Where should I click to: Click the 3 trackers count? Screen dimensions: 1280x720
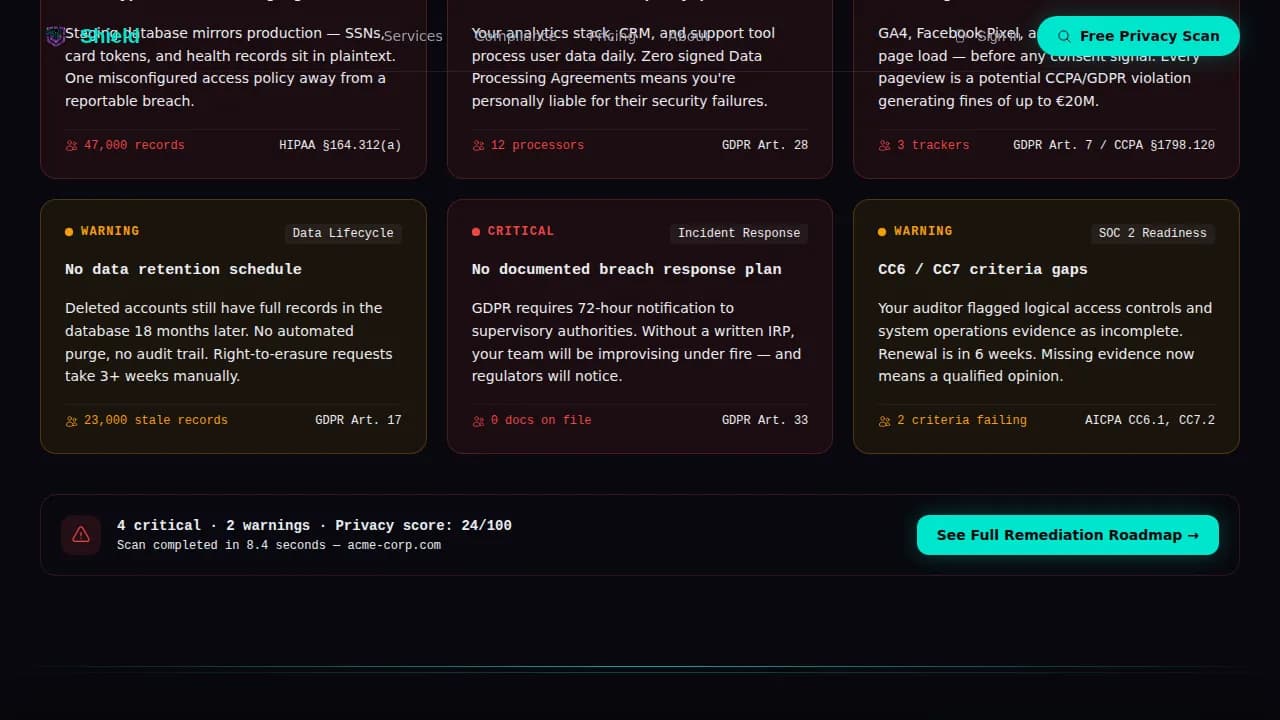(x=933, y=145)
